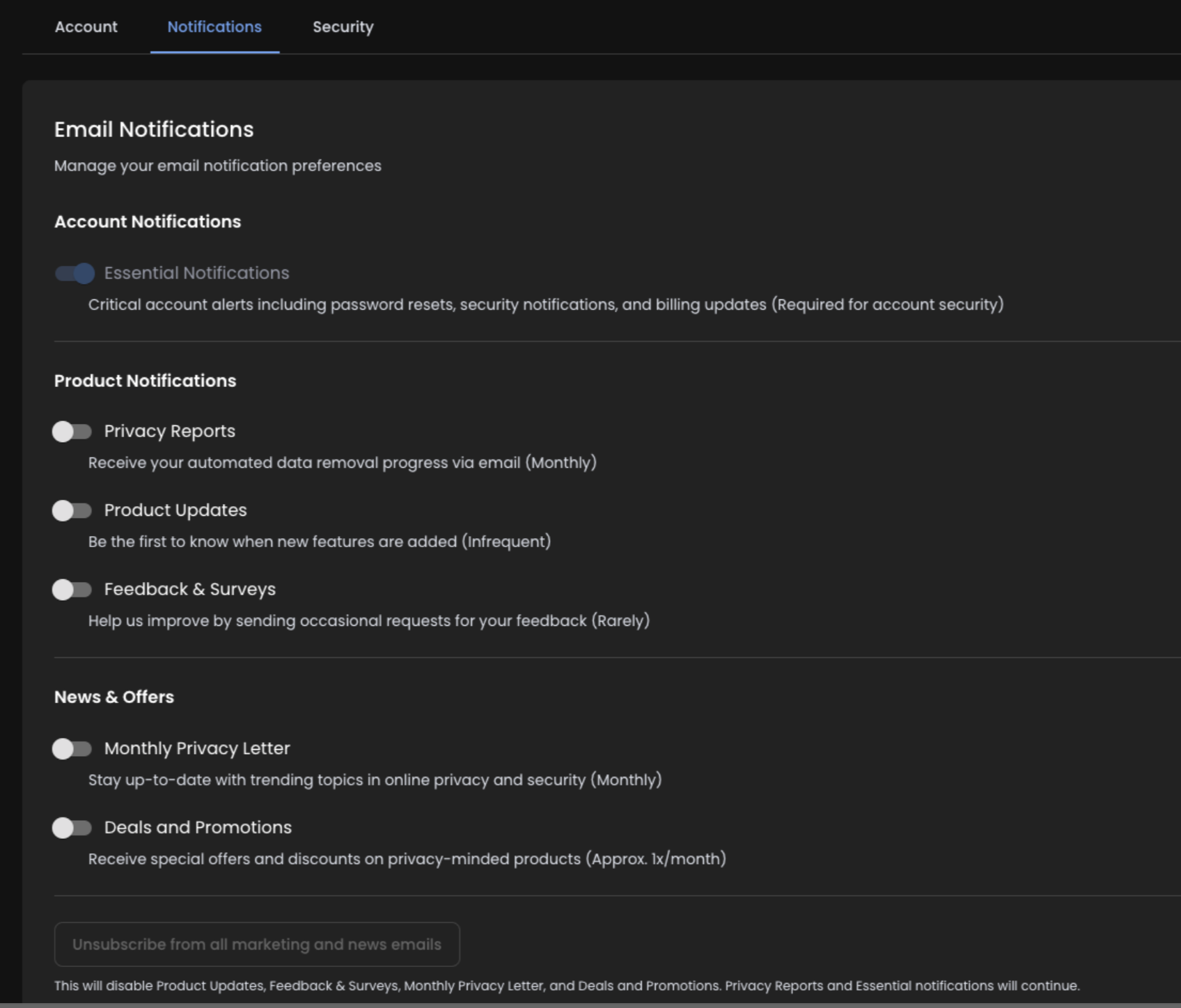Click "Stay up-to-date with trending topics" text
Image resolution: width=1181 pixels, height=1008 pixels.
coord(375,780)
